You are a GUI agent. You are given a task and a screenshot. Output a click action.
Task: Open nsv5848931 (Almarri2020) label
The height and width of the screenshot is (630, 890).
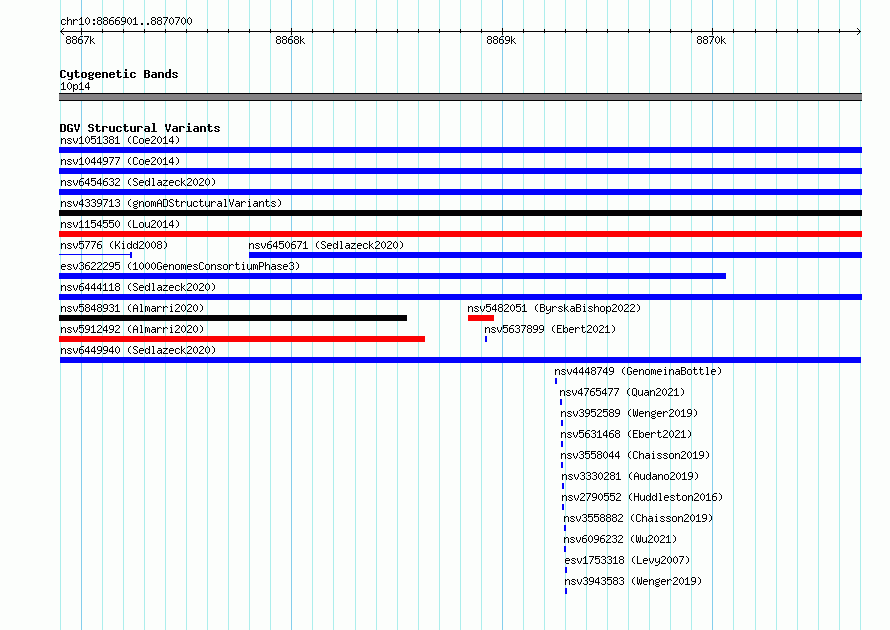pos(132,308)
